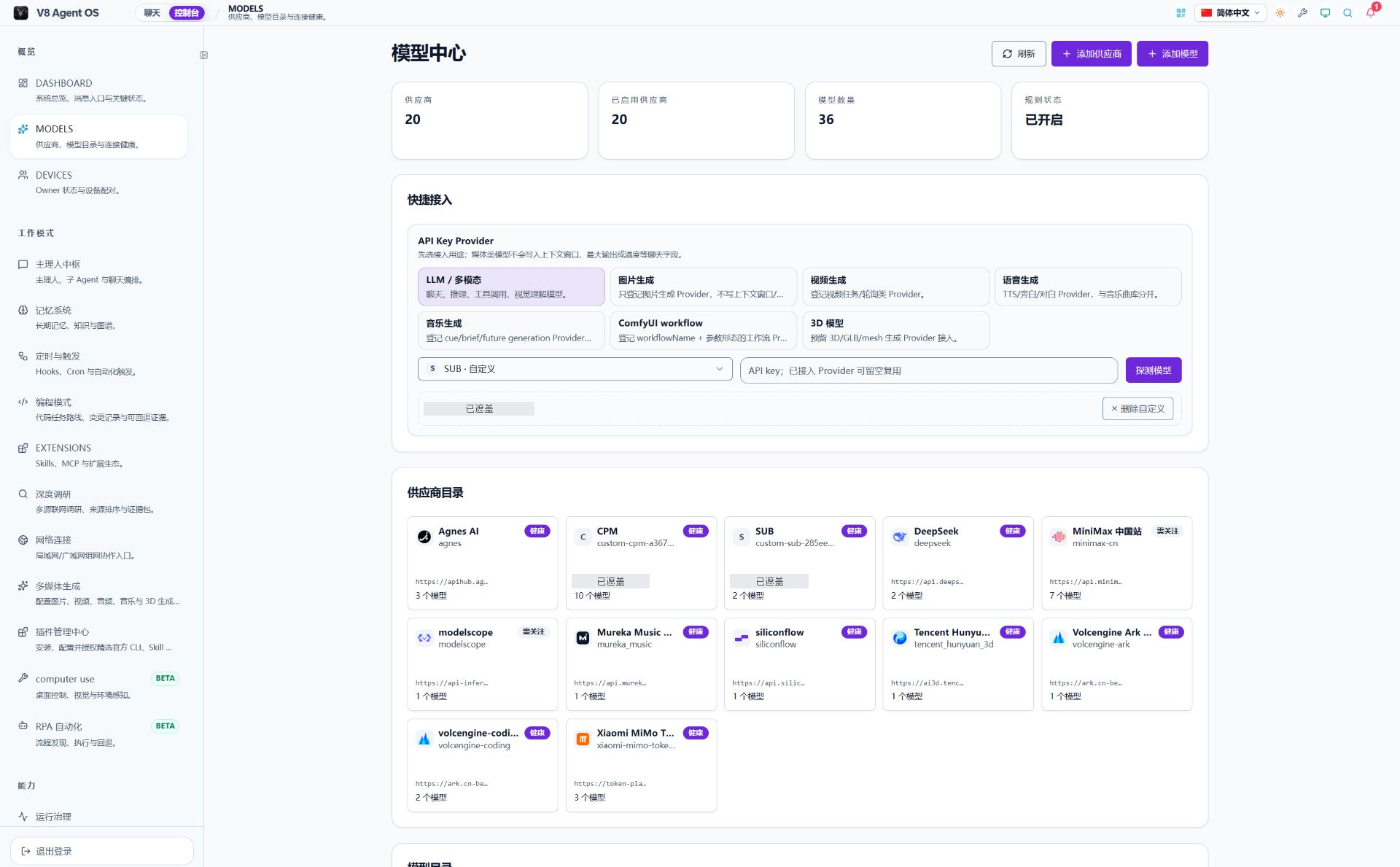
Task: Click "7 个模型" on the MiniMax card
Action: coord(1065,596)
